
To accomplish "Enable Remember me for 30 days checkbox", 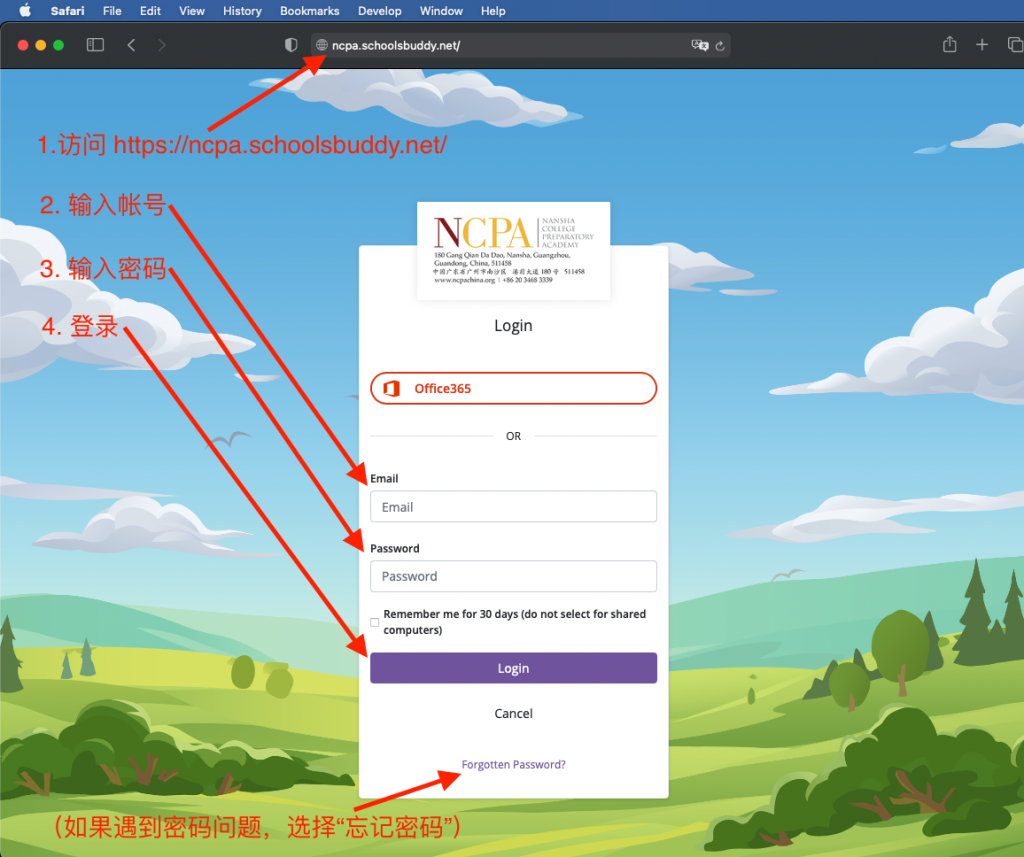I will pyautogui.click(x=375, y=622).
